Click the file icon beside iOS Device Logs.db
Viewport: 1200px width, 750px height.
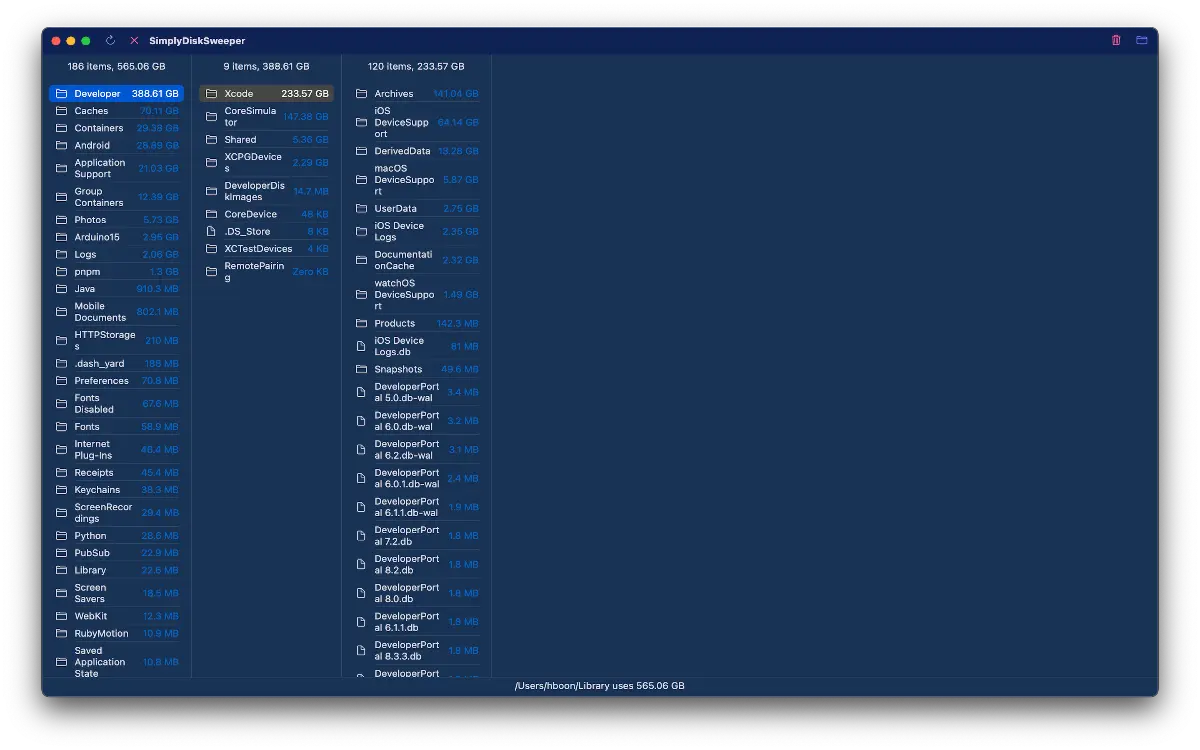[362, 346]
